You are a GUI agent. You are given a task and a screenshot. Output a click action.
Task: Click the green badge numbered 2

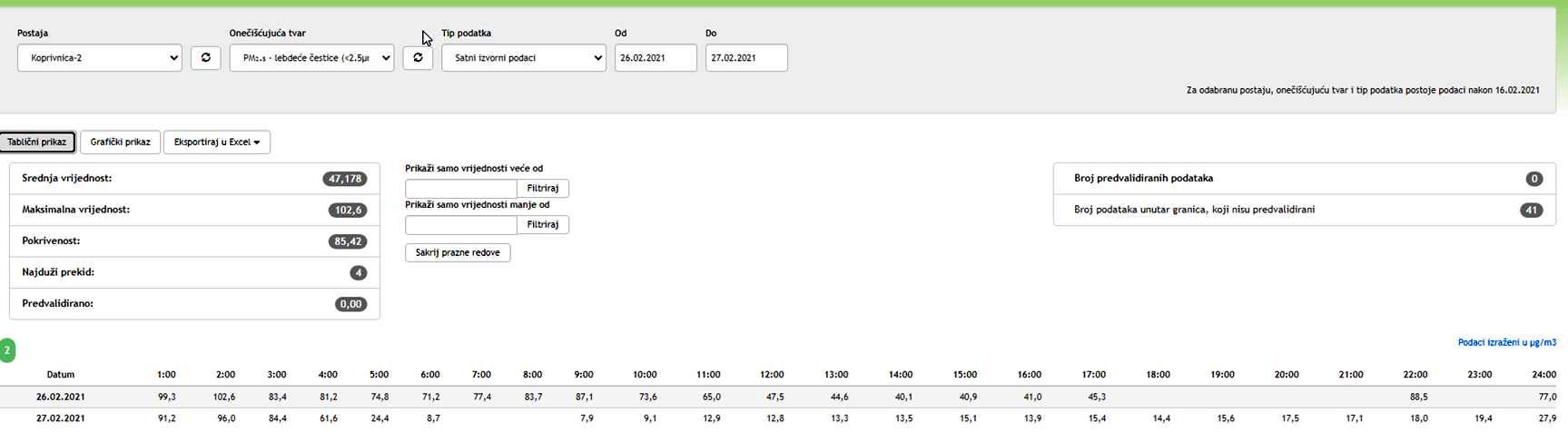7,349
